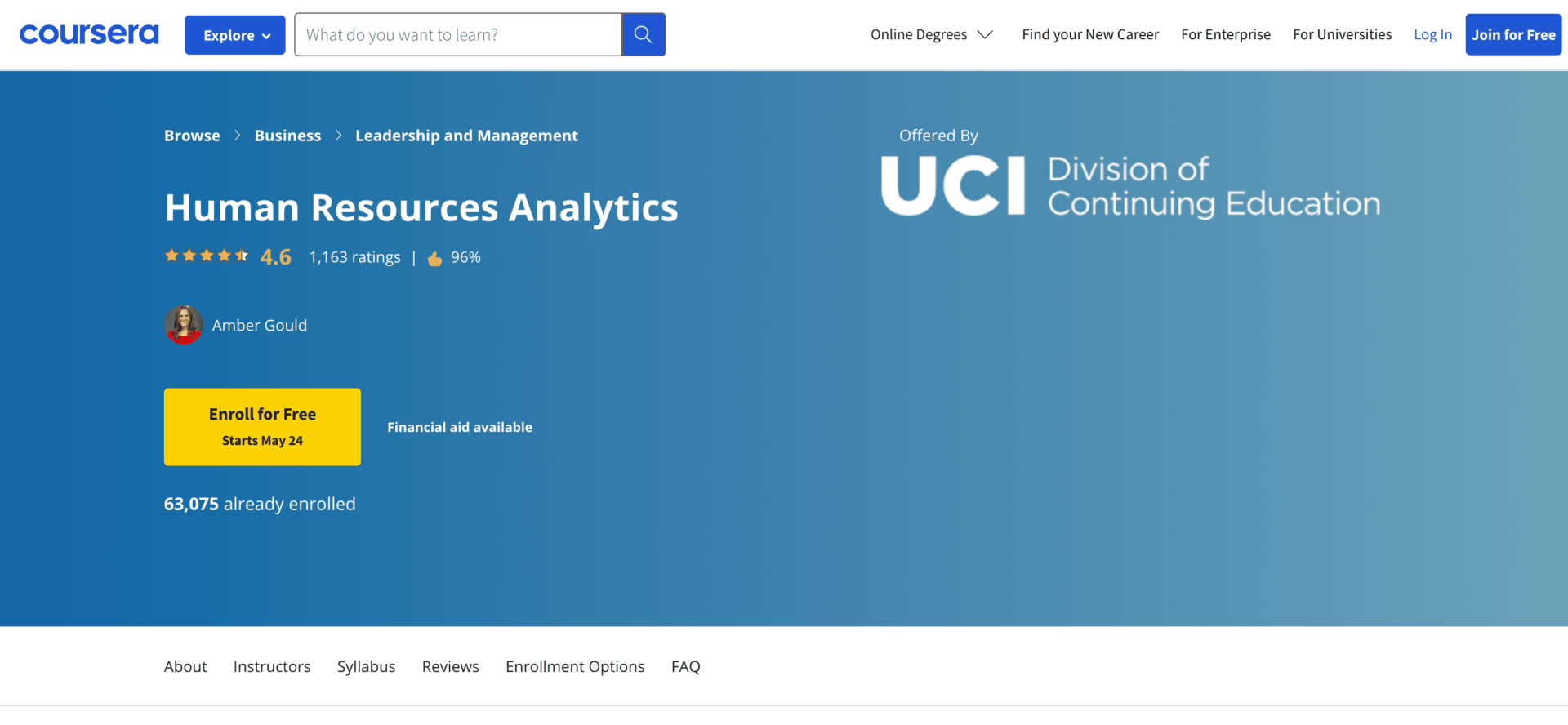Screen dimensions: 1568x725
Task: Open Leadership and Management breadcrumb
Action: coord(466,136)
